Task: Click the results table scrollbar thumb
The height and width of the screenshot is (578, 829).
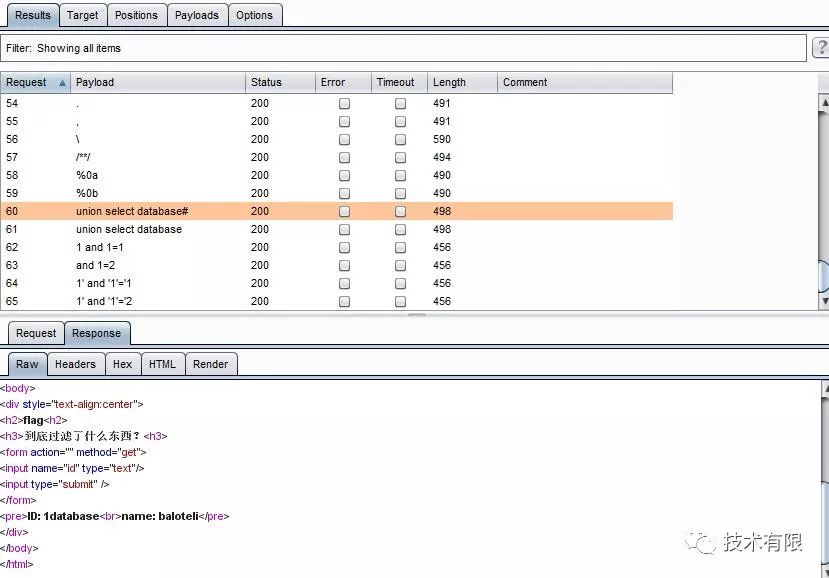Action: point(824,276)
